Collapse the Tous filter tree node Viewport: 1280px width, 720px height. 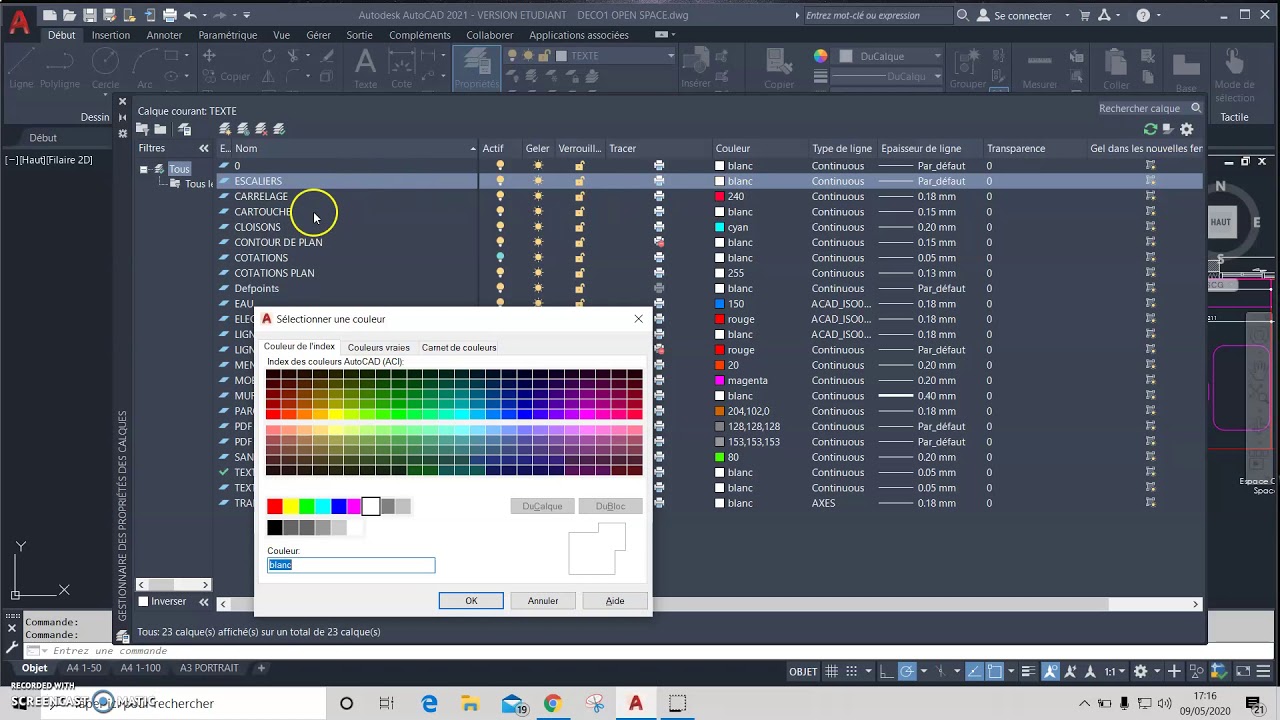(143, 169)
